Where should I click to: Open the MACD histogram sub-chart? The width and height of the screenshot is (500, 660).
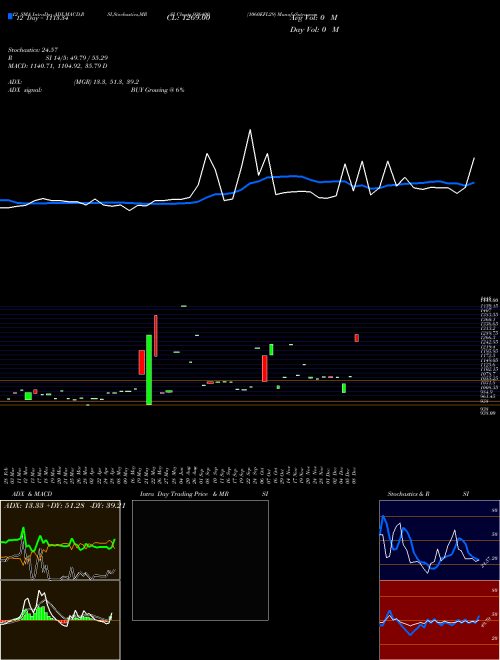(60, 620)
